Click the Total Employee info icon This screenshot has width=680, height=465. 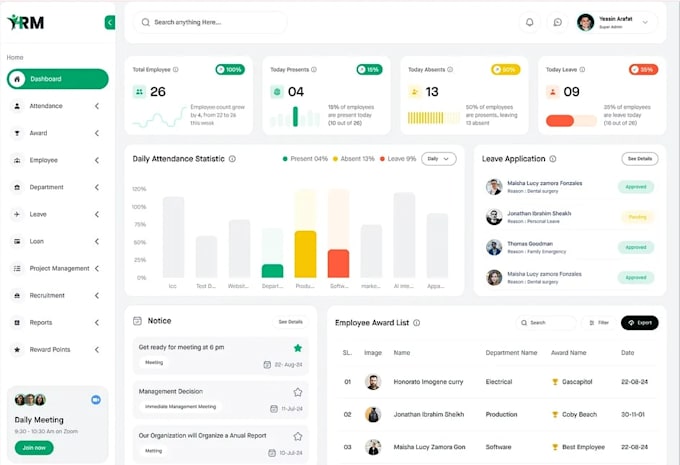176,69
